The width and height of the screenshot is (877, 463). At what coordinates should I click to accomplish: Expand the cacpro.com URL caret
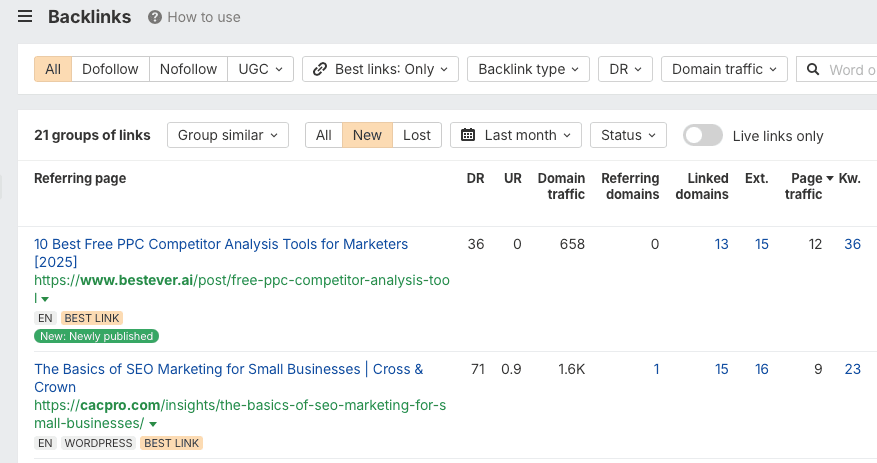click(x=153, y=424)
